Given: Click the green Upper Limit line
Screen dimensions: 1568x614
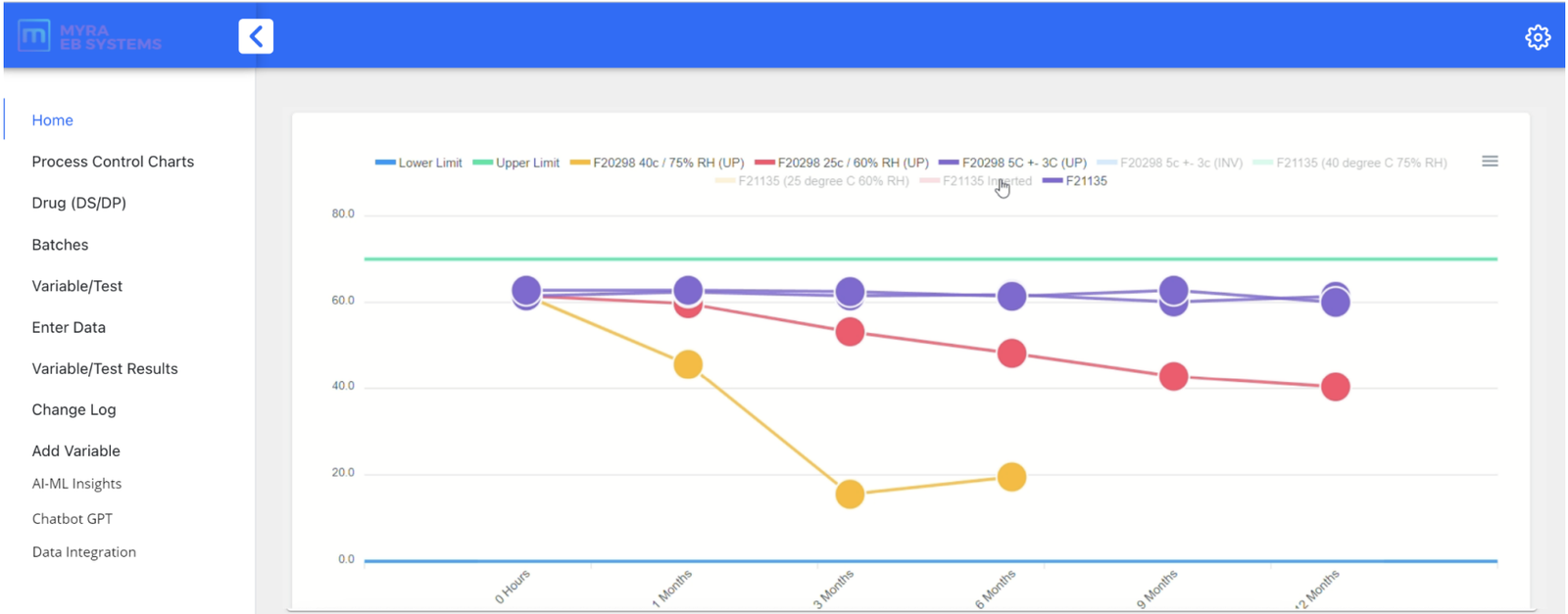Looking at the screenshot, I should point(930,259).
